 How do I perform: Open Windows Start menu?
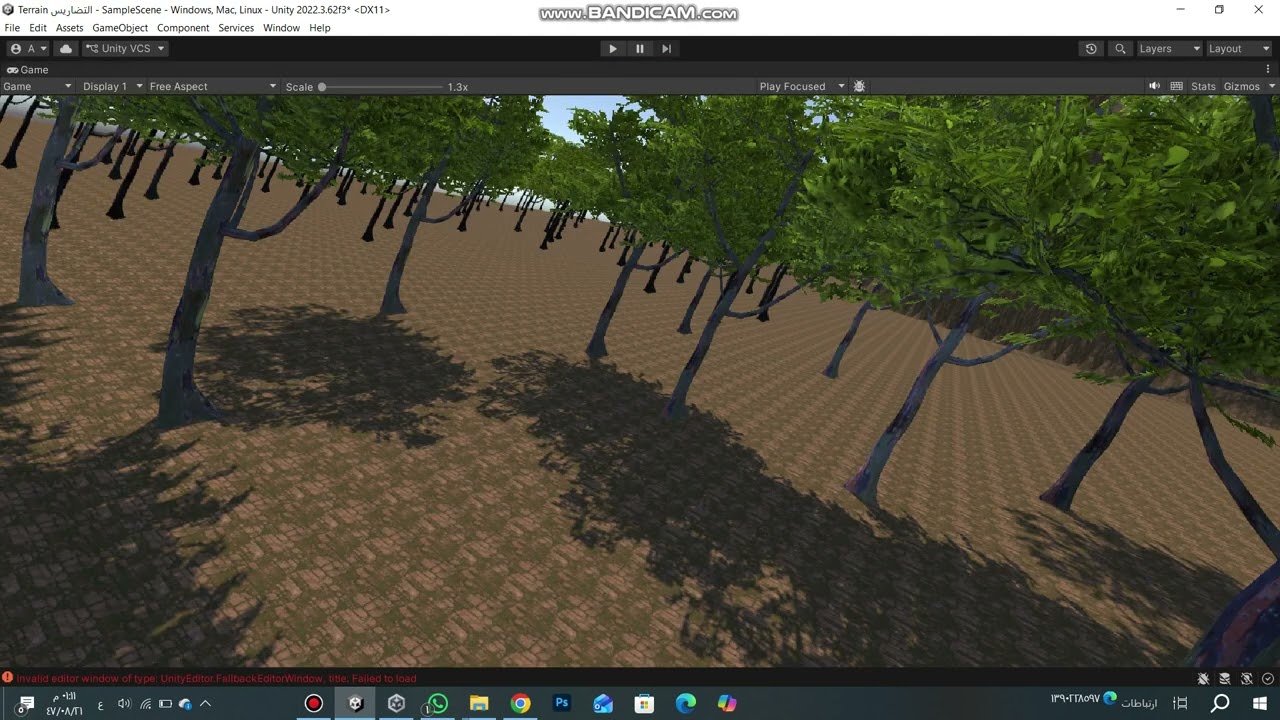coord(1259,703)
